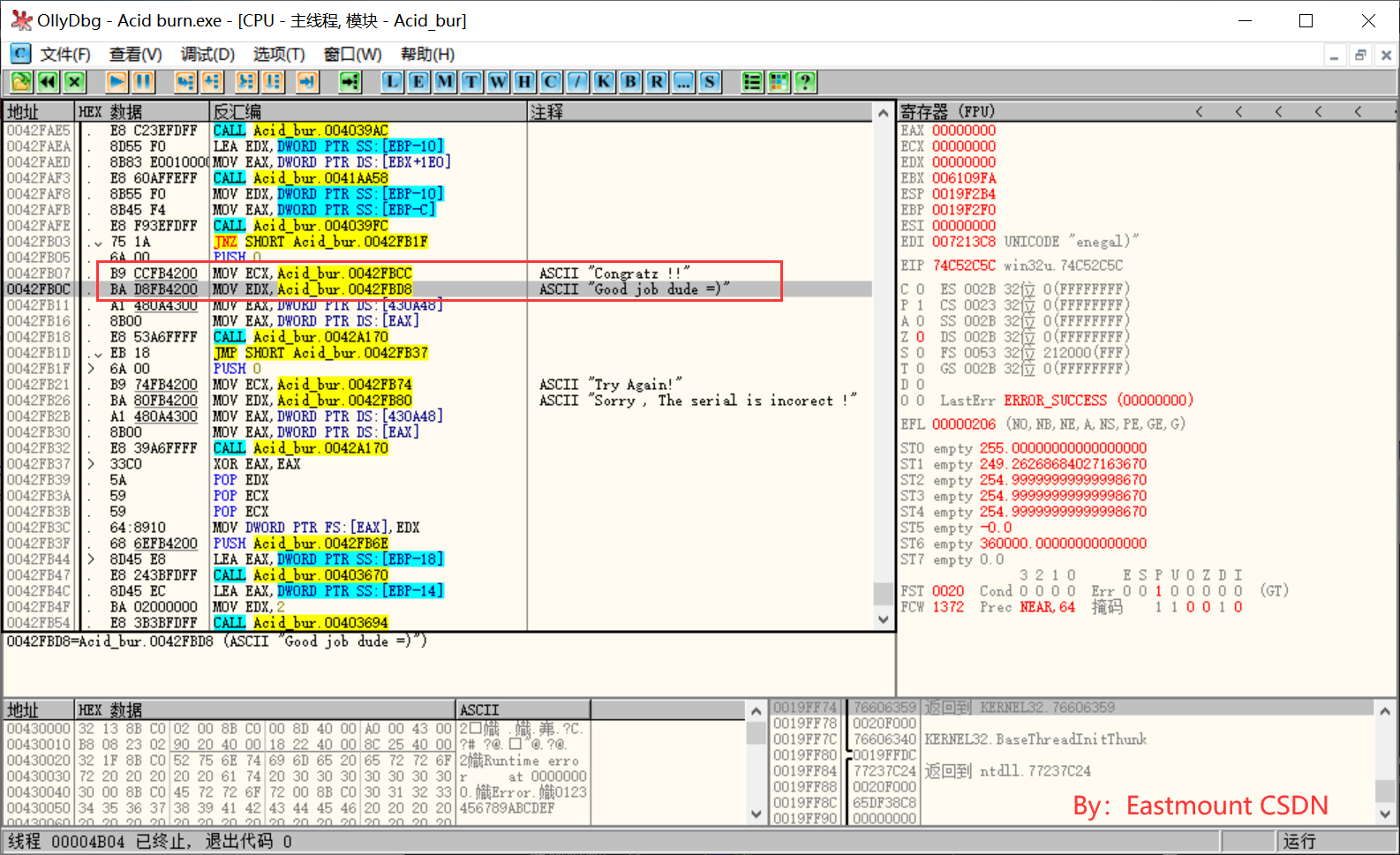
Task: Click the scroll down arrow of disassembly pane
Action: tap(883, 619)
